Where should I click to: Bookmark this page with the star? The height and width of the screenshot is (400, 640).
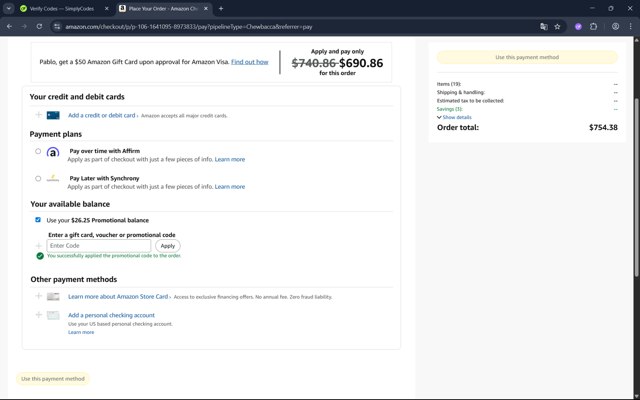click(557, 27)
